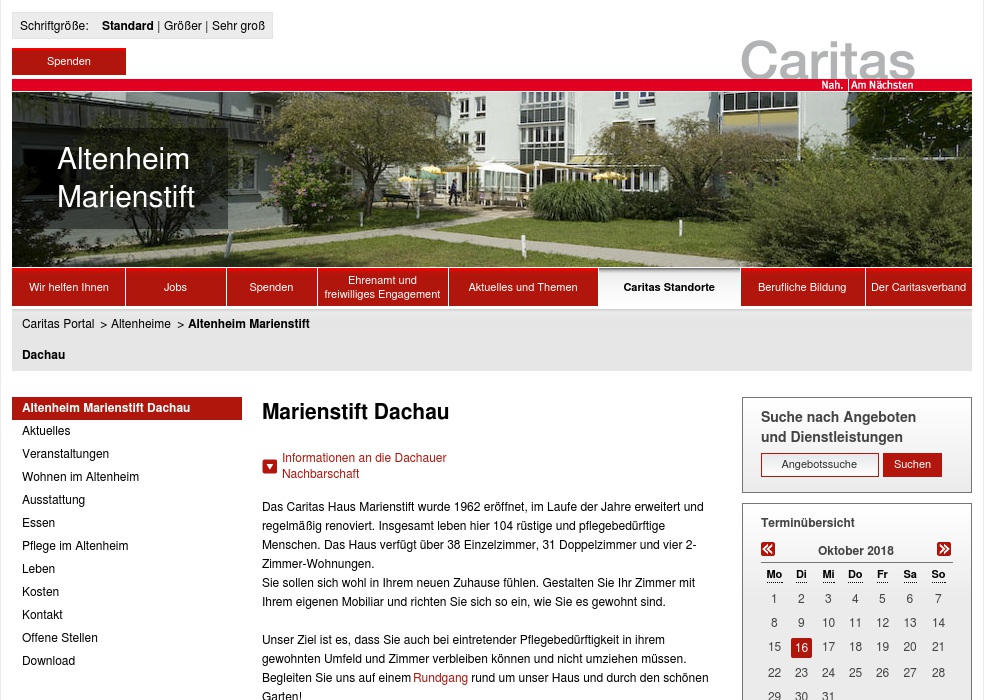Select the highlighted date 16 in the calendar
Image resolution: width=984 pixels, height=700 pixels.
pos(801,648)
